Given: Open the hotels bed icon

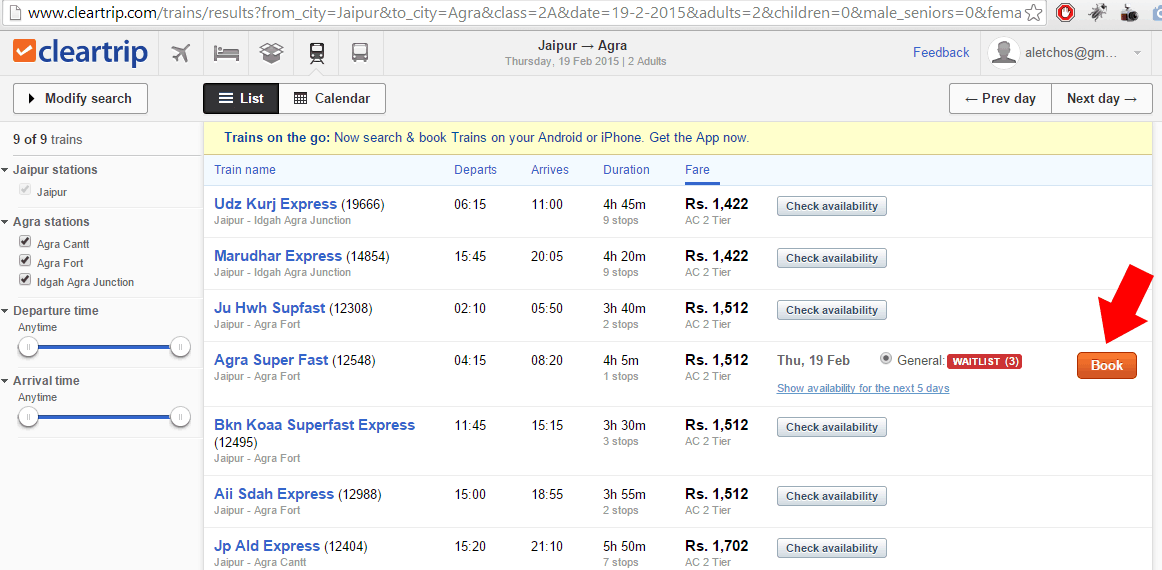Looking at the screenshot, I should 227,53.
